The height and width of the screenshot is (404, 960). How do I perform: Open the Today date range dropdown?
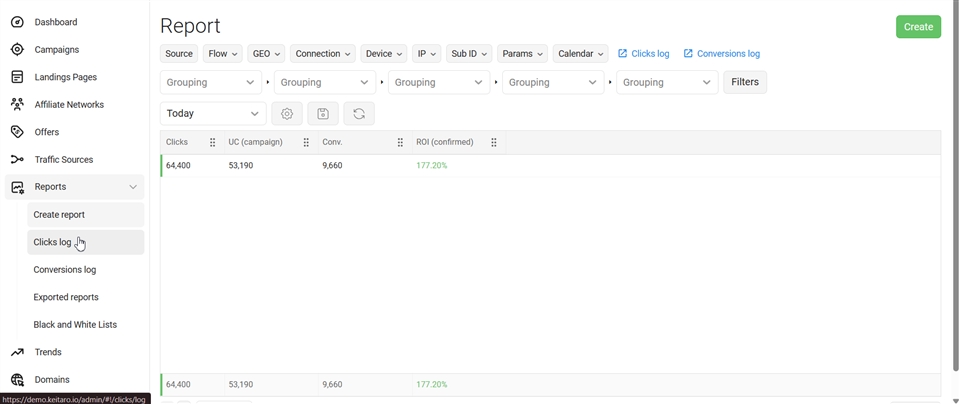point(213,114)
